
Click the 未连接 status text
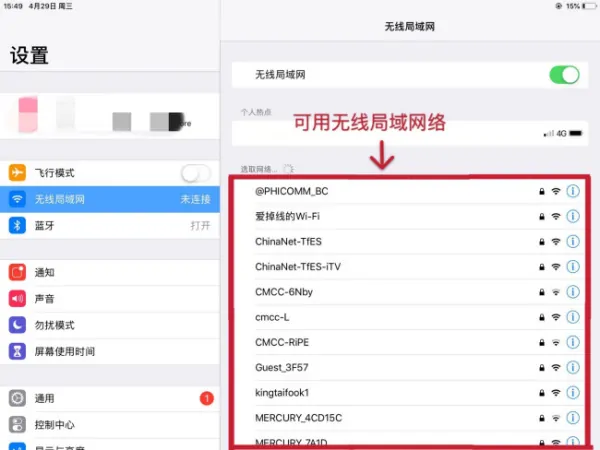[195, 199]
